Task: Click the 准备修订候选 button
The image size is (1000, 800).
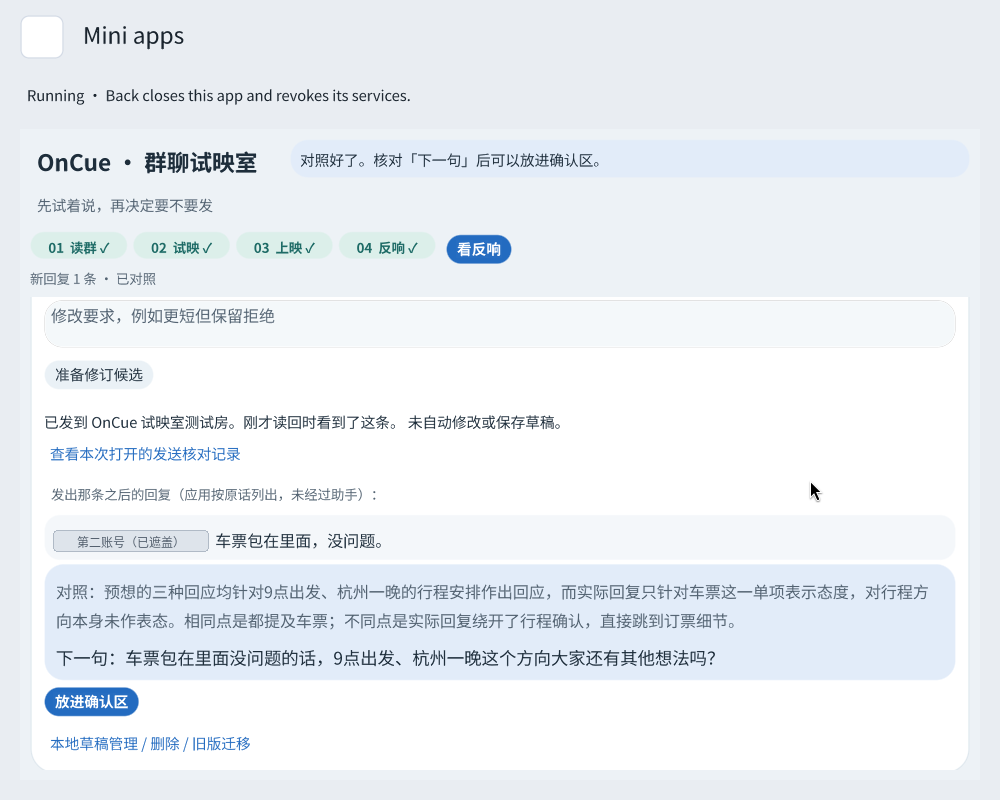Action: 99,374
